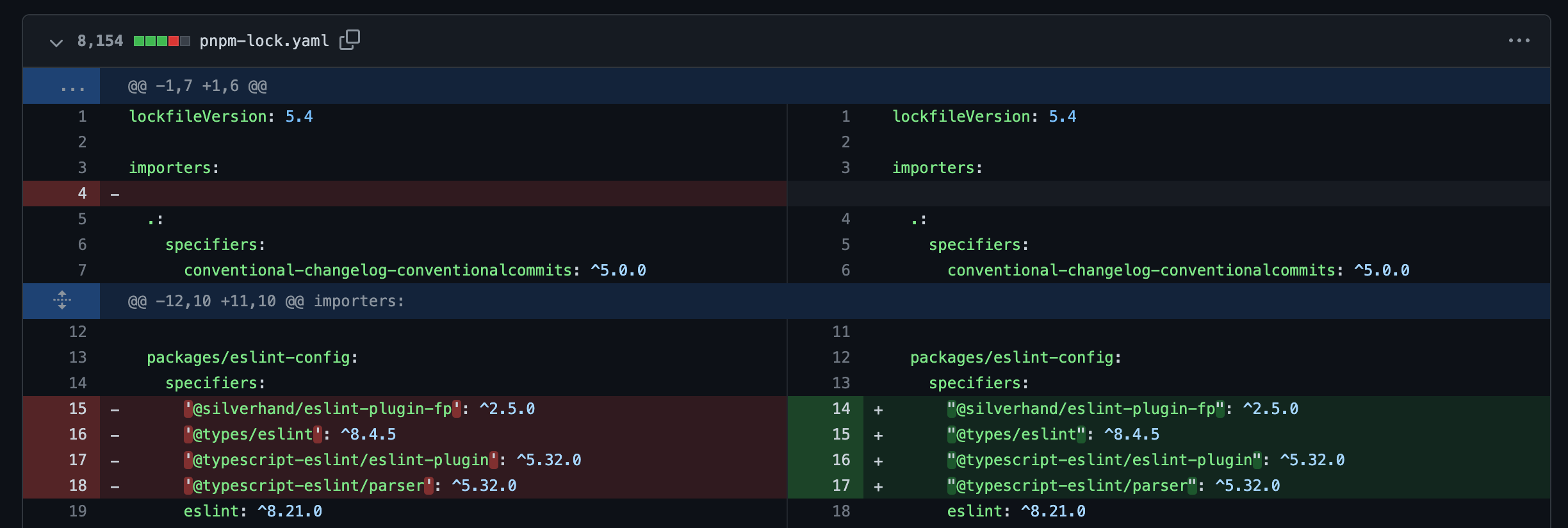
Task: Select right line number 15
Action: [x=826, y=434]
